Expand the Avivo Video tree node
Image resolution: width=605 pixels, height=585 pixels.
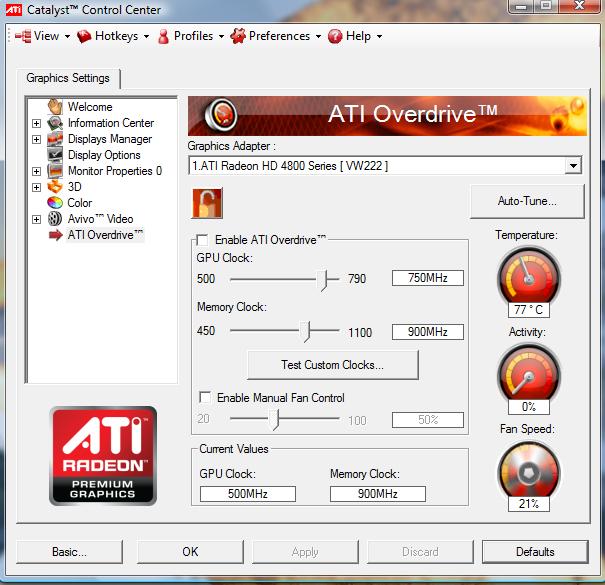[x=36, y=220]
